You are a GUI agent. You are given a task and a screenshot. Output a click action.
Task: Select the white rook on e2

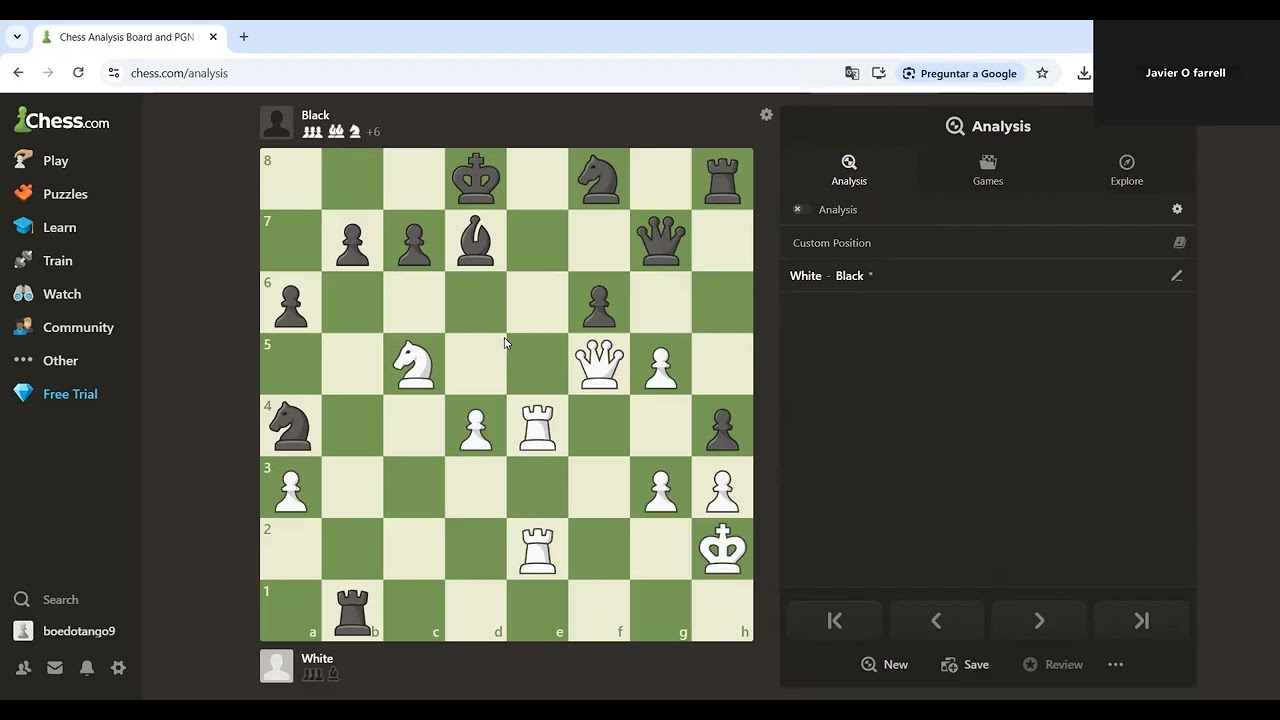tap(538, 549)
